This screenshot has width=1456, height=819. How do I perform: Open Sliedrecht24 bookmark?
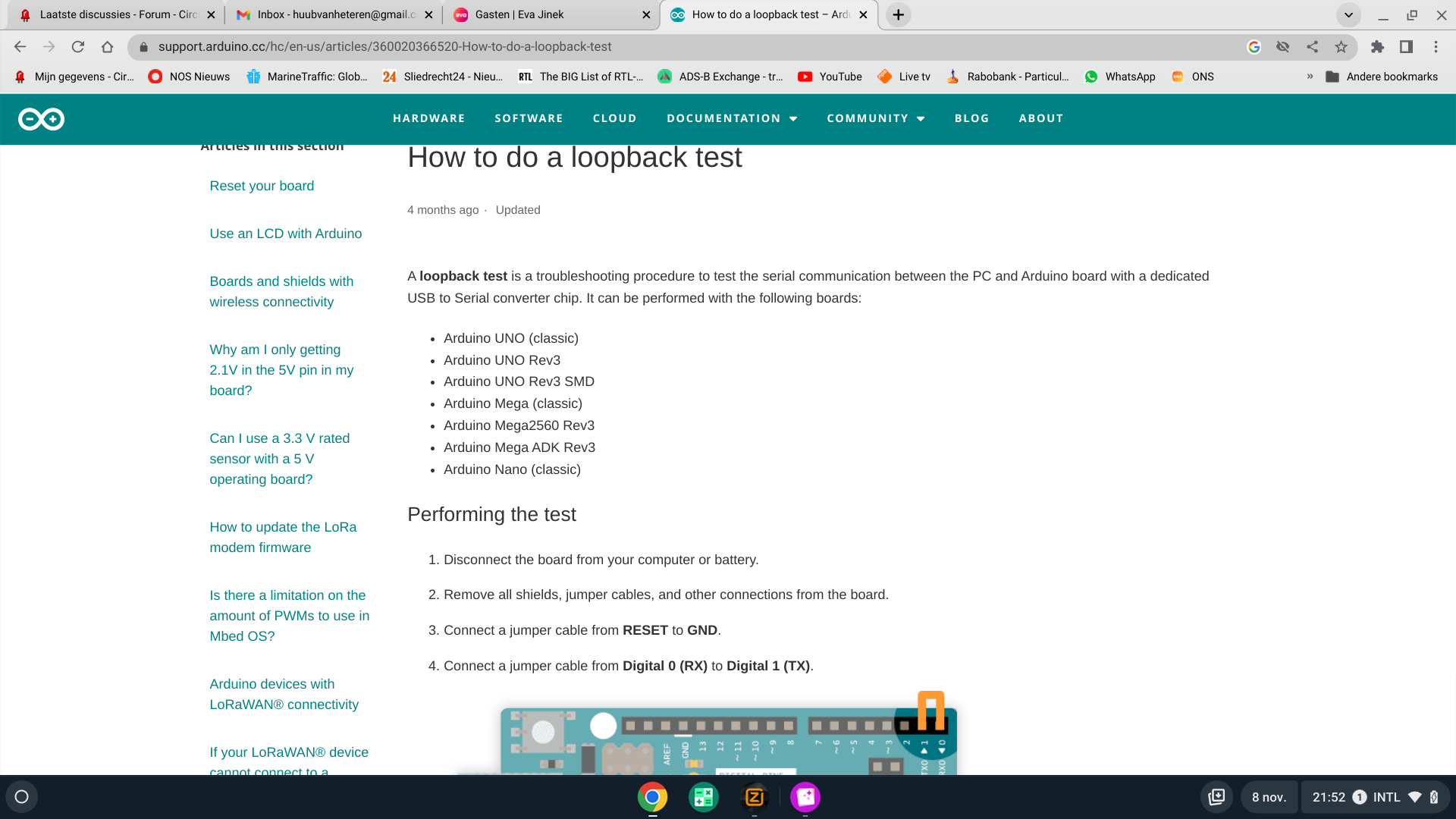[443, 77]
